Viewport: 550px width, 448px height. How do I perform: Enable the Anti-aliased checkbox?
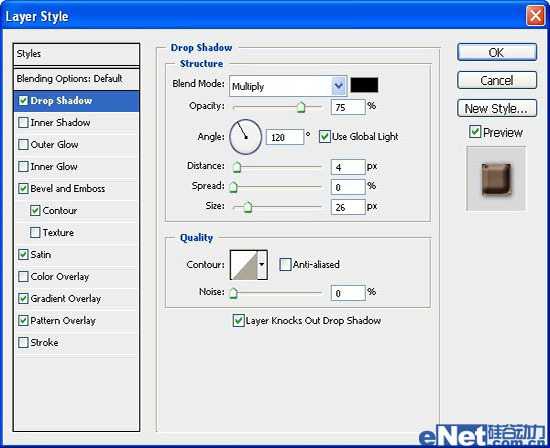[285, 265]
